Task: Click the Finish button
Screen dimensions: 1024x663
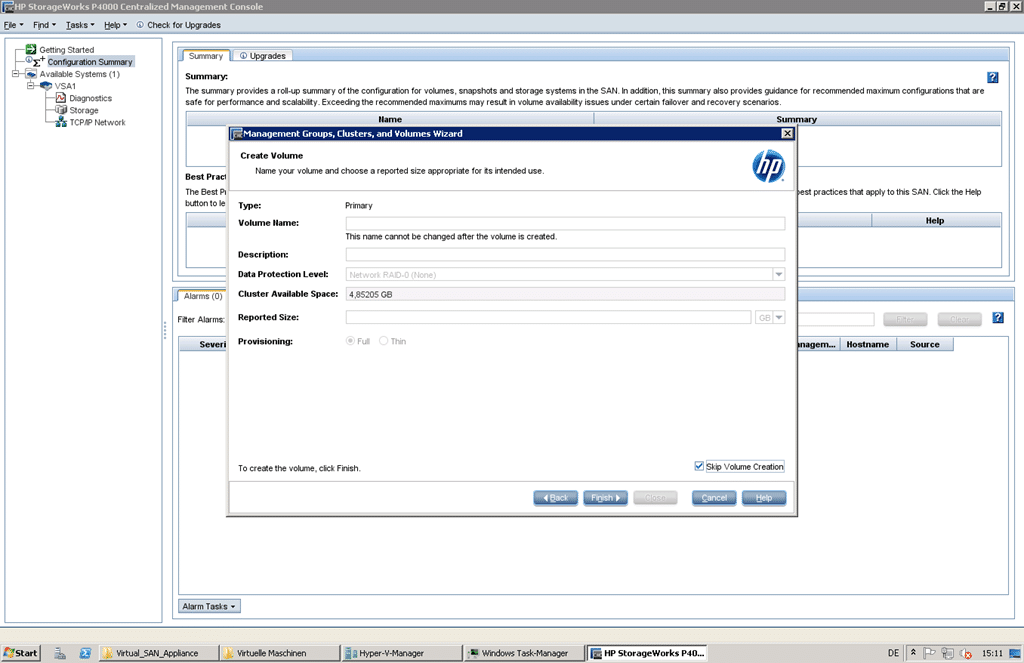Action: pos(605,498)
